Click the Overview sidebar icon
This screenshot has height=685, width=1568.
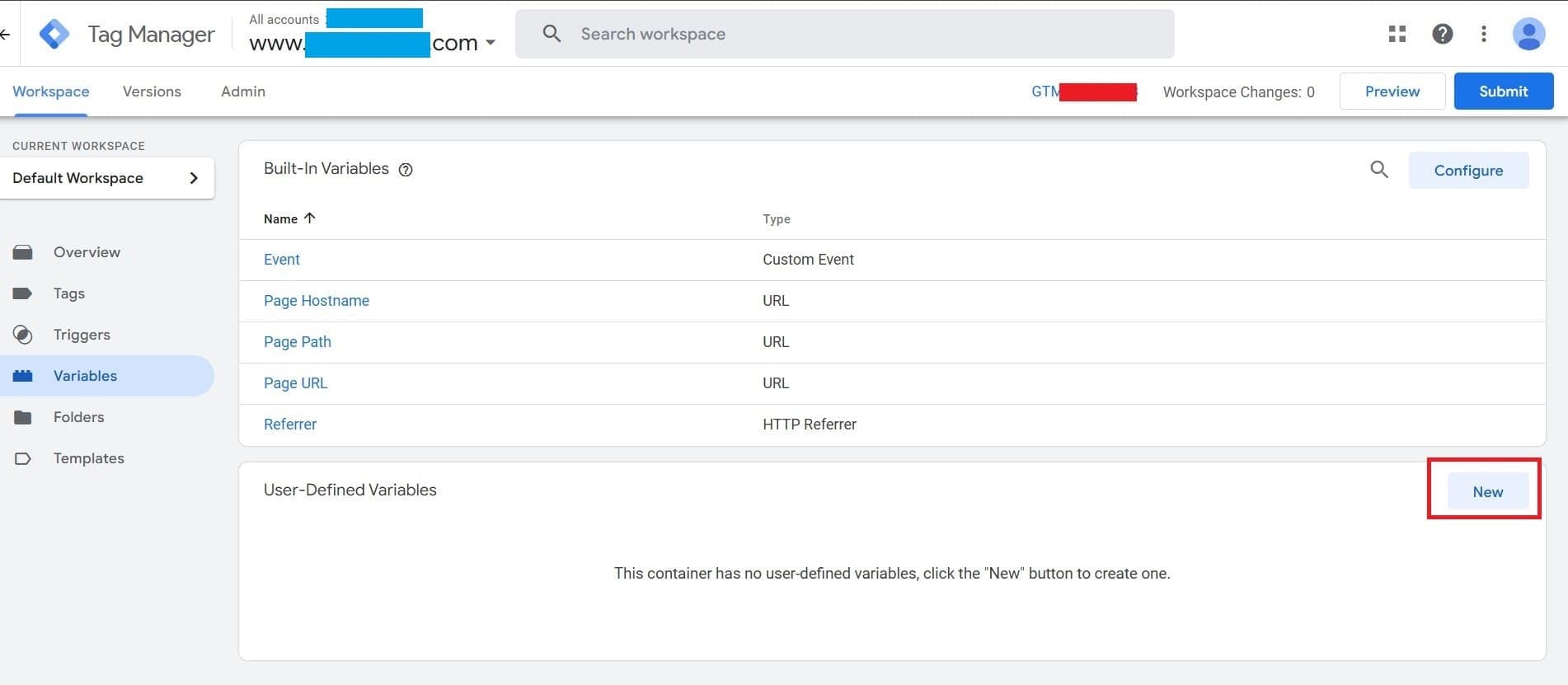click(x=23, y=252)
